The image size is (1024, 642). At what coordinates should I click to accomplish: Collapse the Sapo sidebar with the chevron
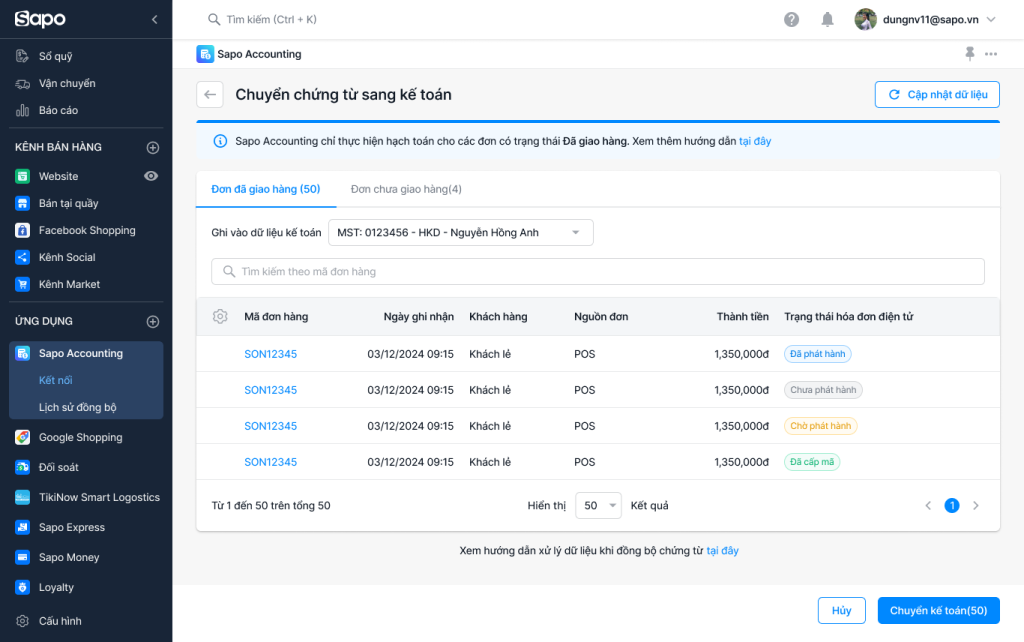[x=155, y=20]
